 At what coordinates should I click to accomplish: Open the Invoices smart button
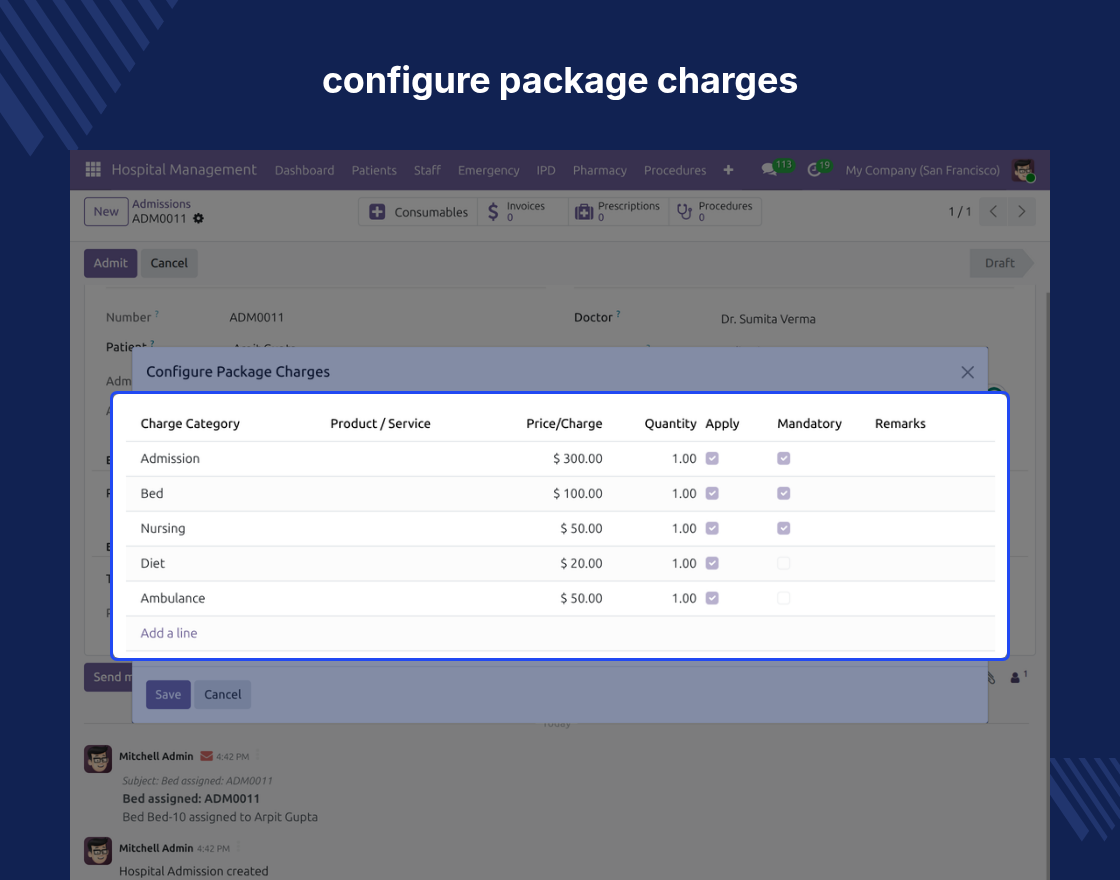[x=522, y=212]
